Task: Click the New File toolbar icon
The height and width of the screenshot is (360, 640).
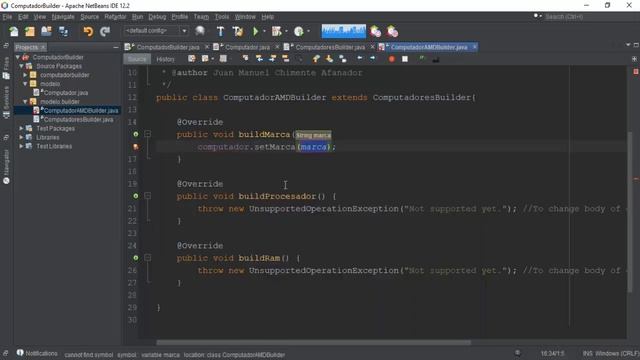Action: [x=13, y=31]
